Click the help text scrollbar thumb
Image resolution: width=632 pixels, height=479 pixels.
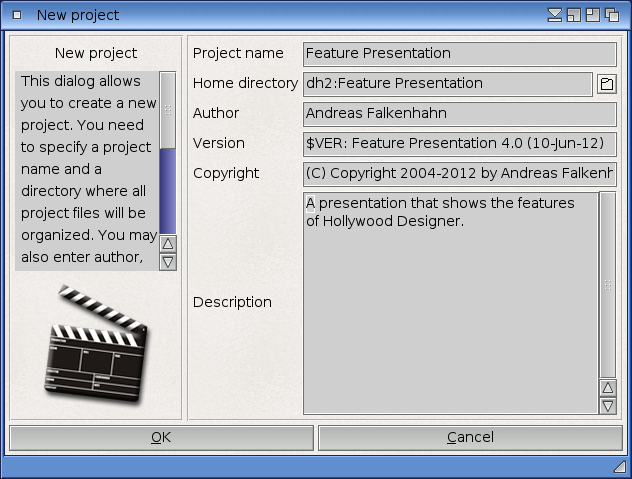[x=168, y=110]
